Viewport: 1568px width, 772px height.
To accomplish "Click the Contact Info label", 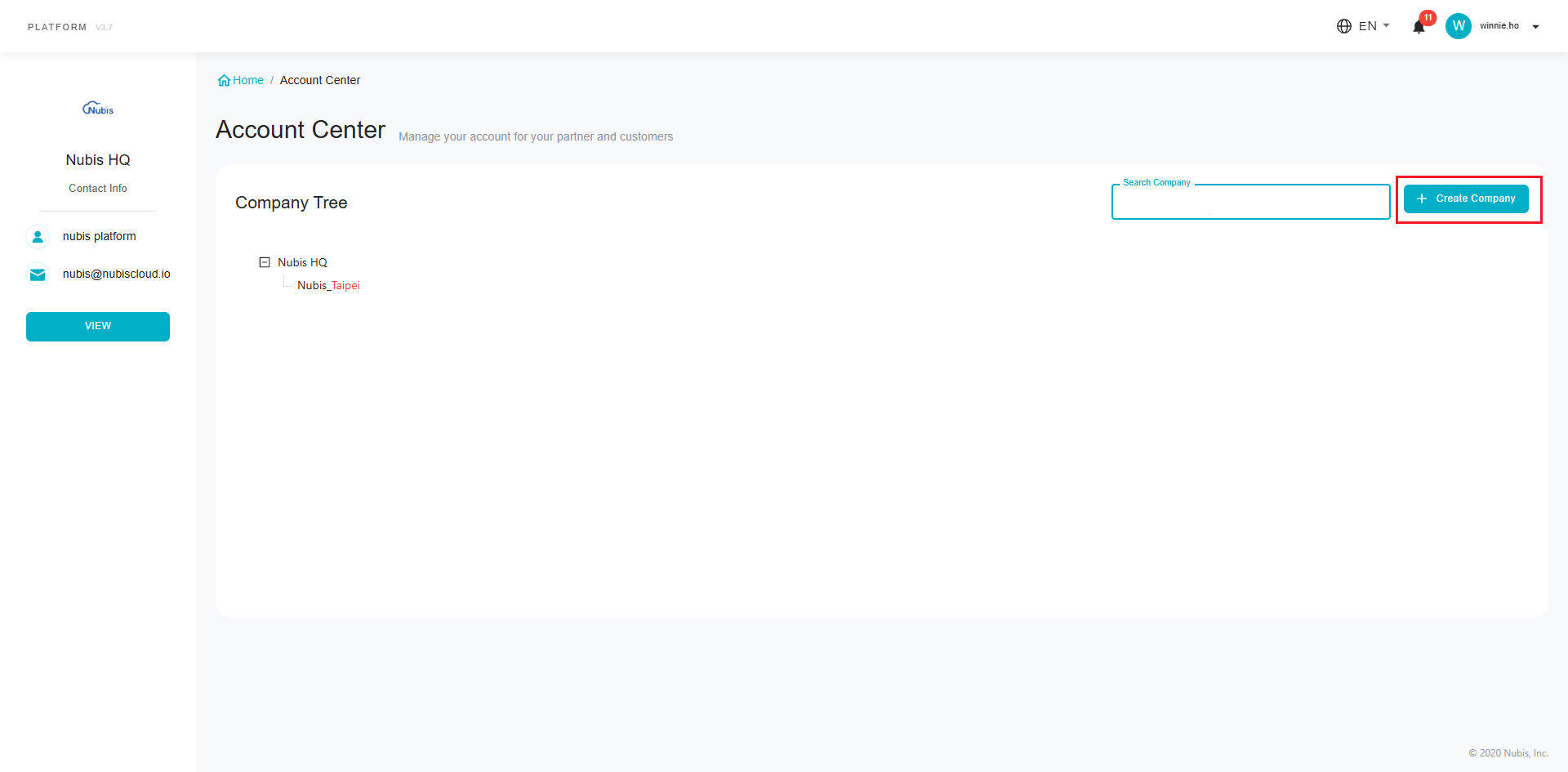I will click(x=98, y=188).
